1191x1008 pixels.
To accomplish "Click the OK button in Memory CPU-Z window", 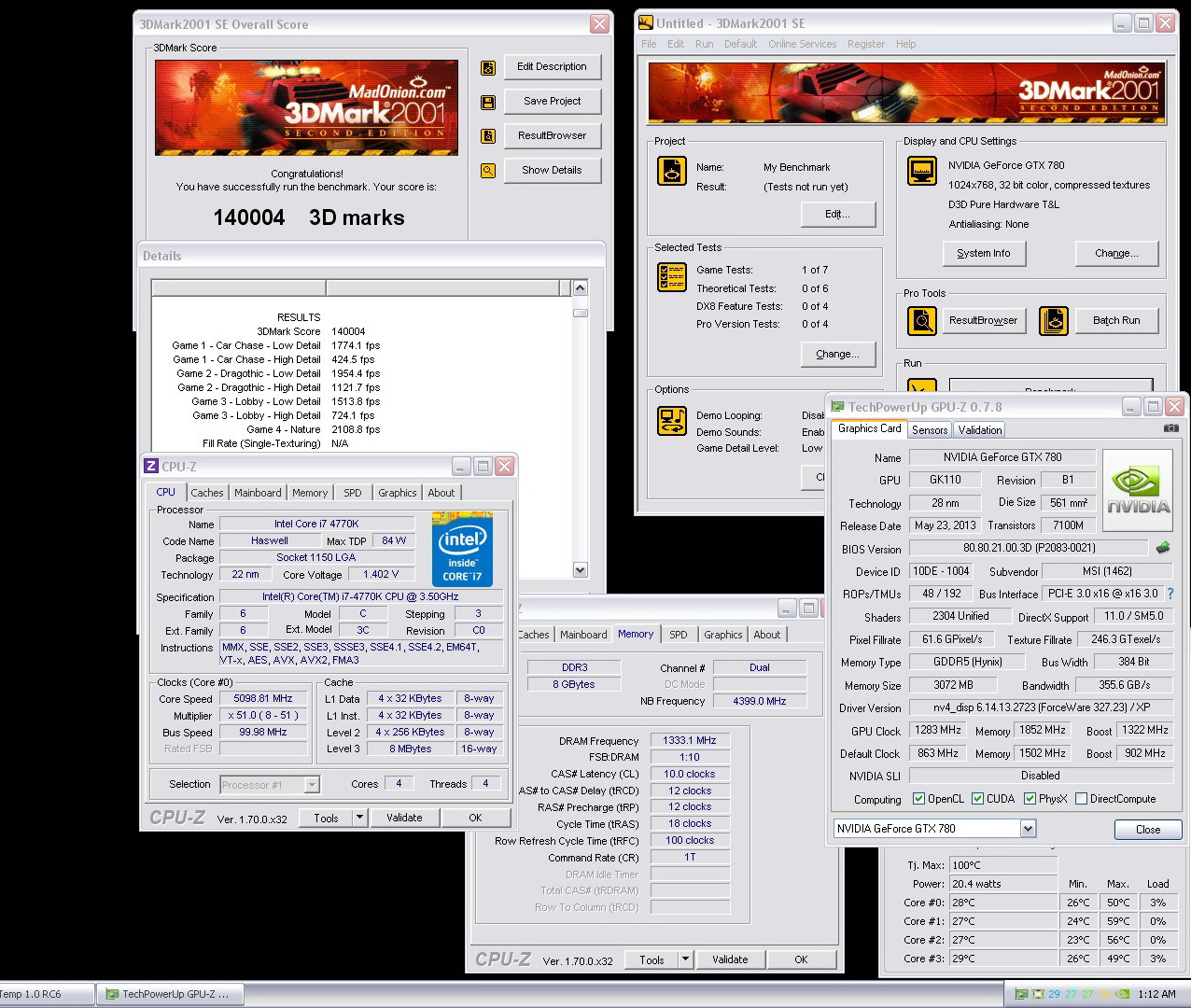I will click(x=801, y=959).
